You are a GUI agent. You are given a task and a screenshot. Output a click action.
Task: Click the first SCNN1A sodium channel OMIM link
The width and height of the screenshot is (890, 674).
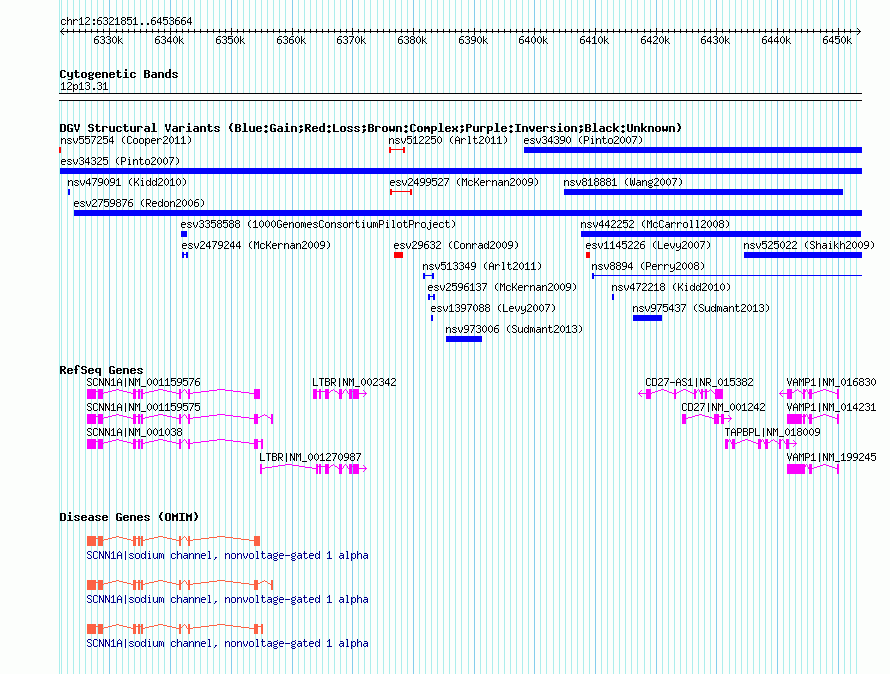227,555
